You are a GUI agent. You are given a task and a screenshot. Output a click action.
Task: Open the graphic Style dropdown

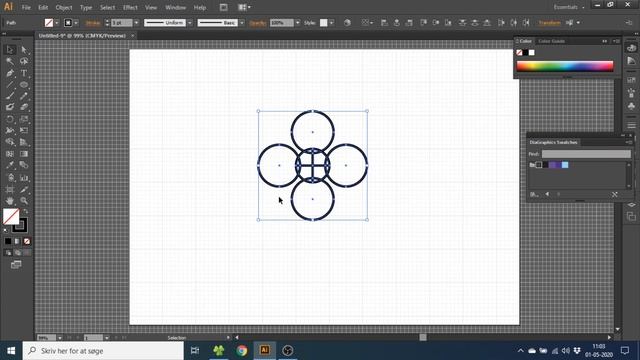[331, 23]
